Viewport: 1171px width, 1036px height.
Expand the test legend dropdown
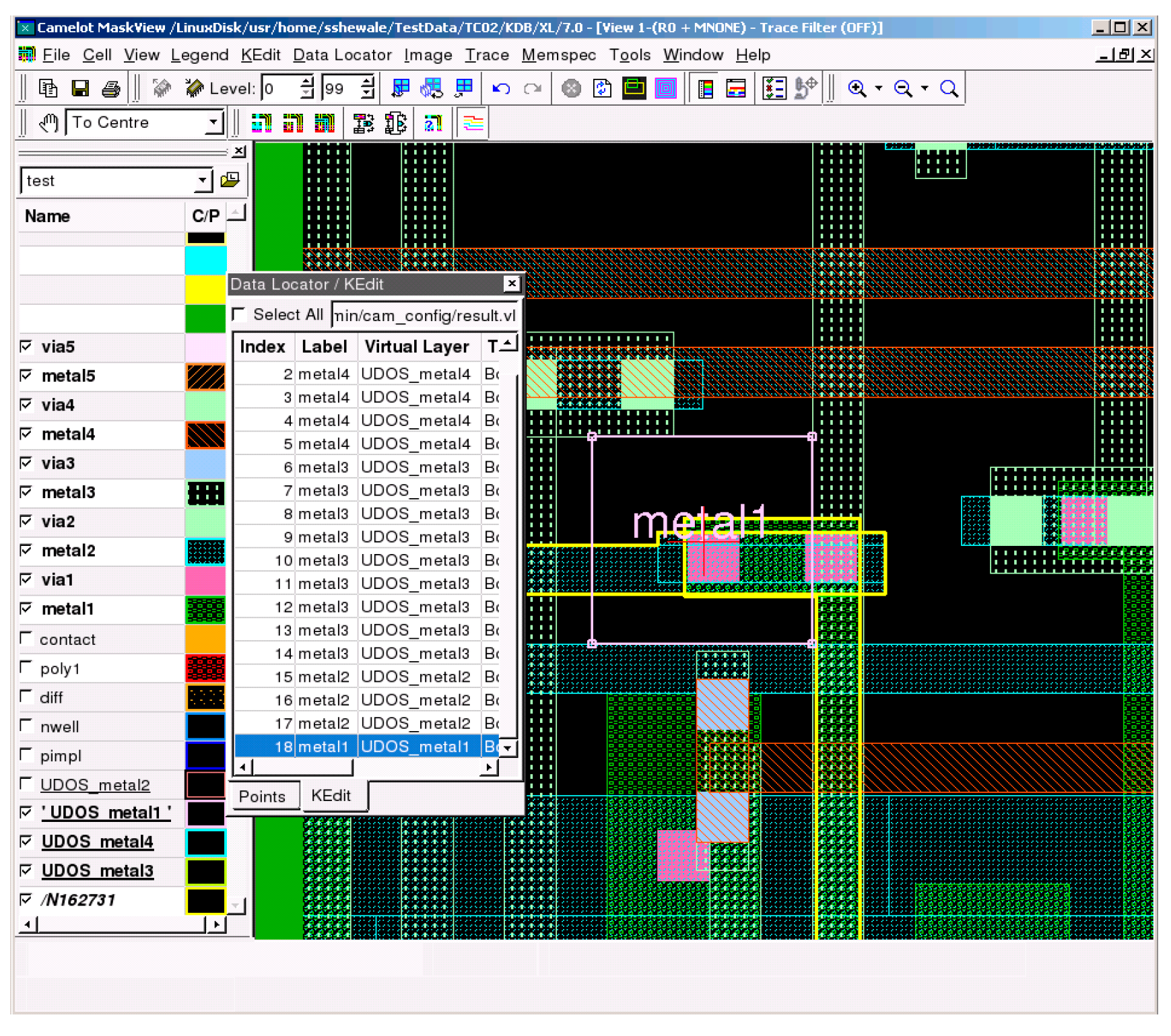tap(203, 180)
